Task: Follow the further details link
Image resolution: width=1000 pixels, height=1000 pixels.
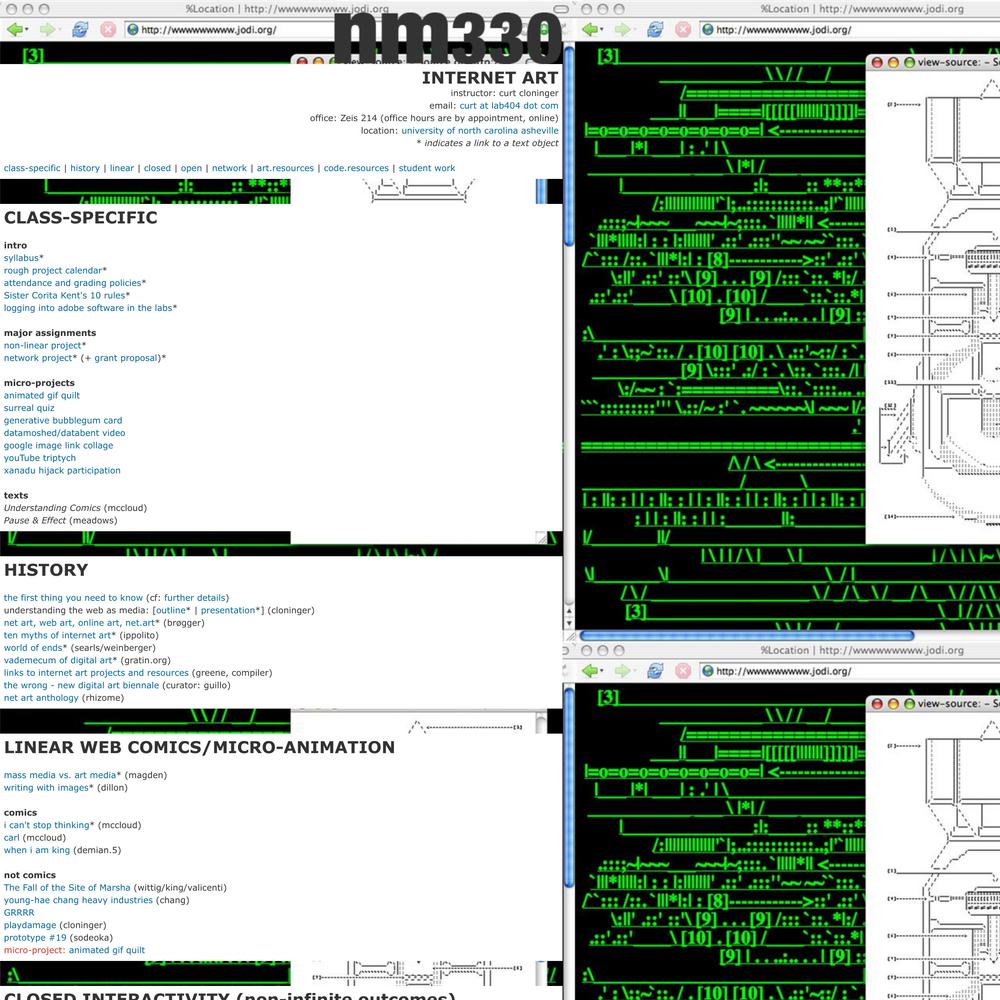Action: (x=195, y=598)
